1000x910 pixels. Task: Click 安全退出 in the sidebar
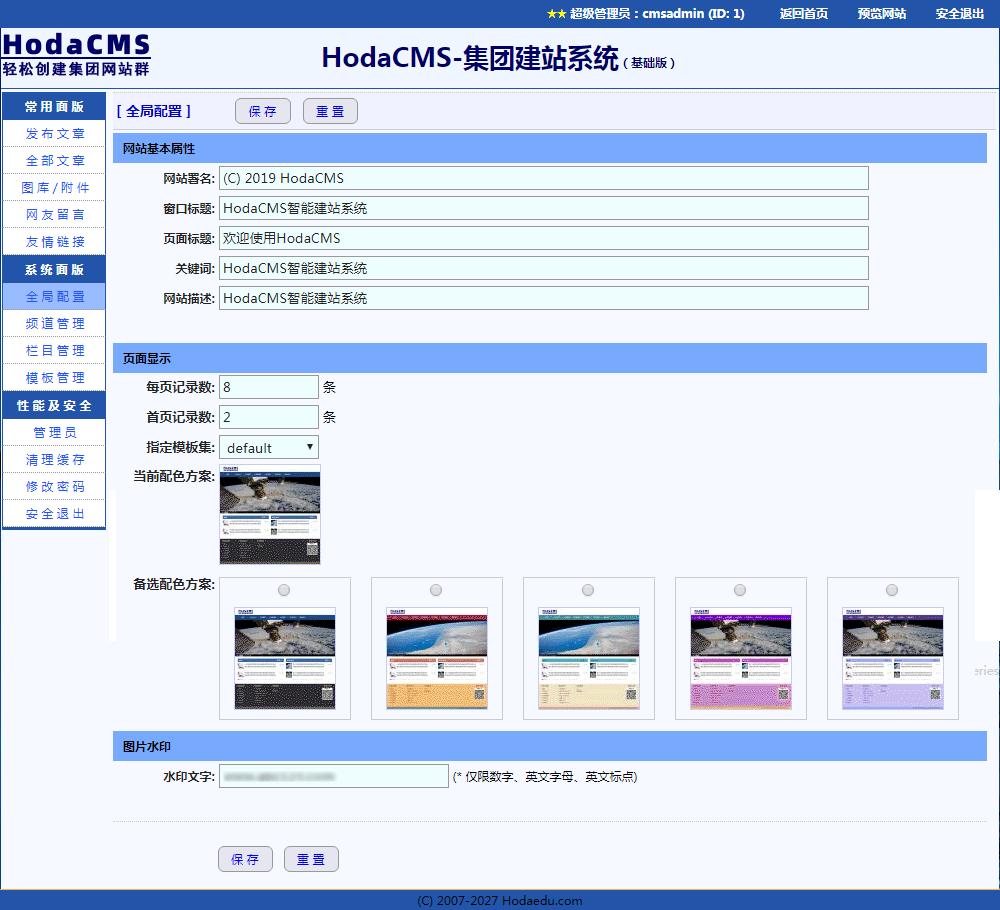pos(54,513)
